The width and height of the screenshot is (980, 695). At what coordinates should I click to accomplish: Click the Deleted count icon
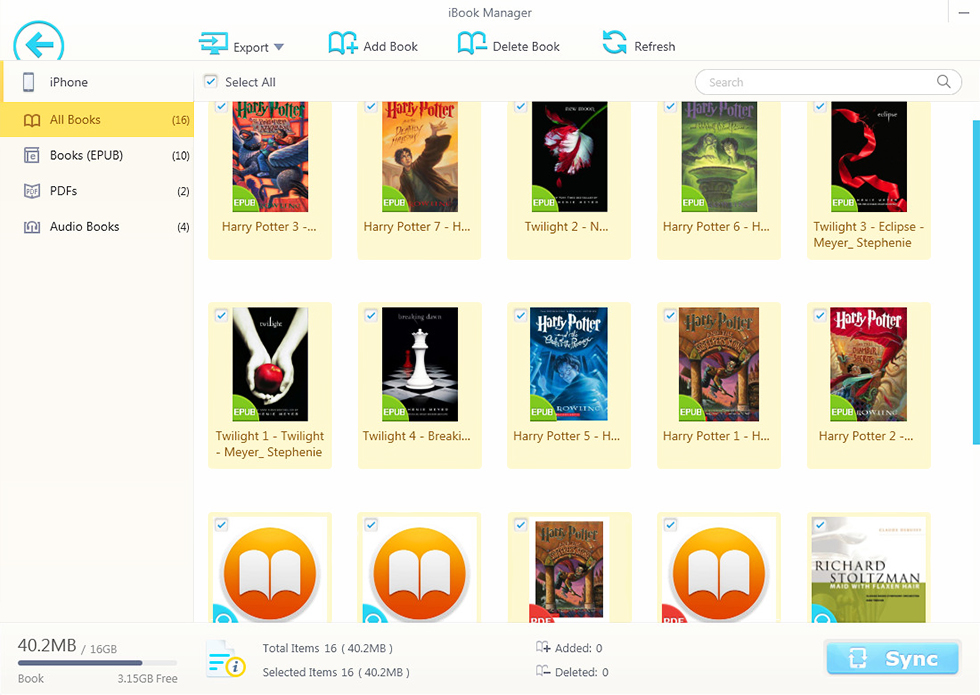[x=542, y=671]
